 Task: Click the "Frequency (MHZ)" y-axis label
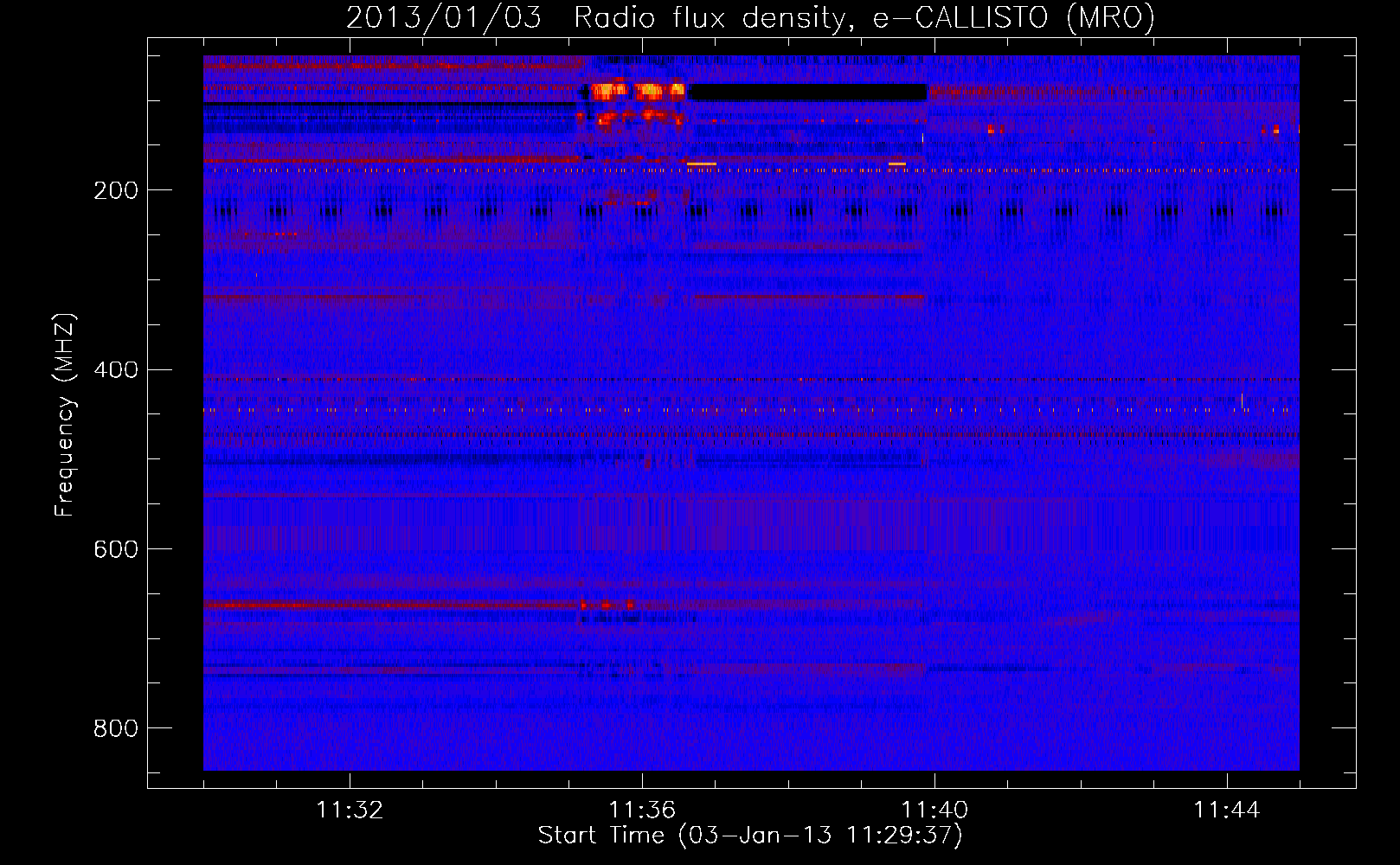(65, 414)
